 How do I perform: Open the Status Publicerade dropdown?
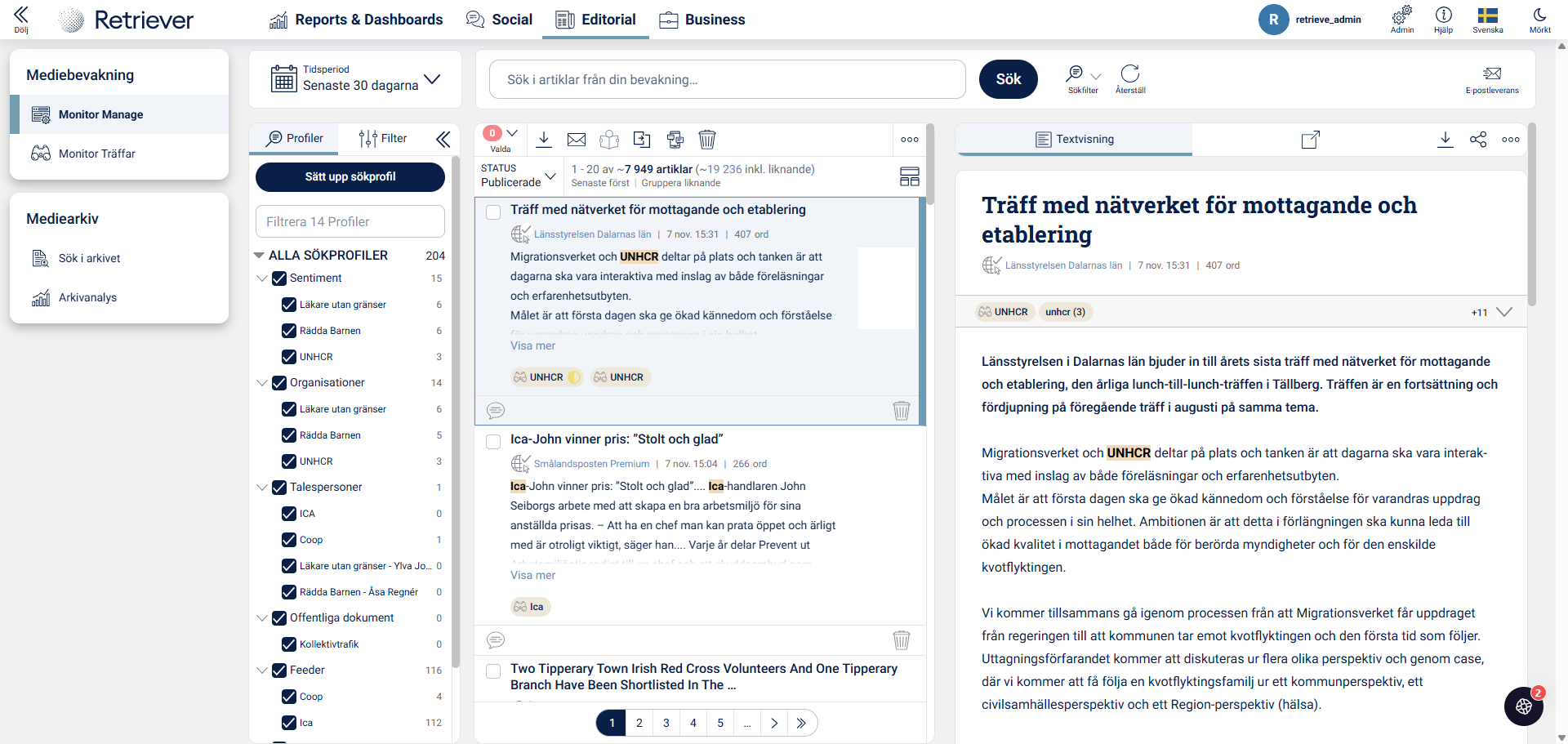tap(519, 176)
